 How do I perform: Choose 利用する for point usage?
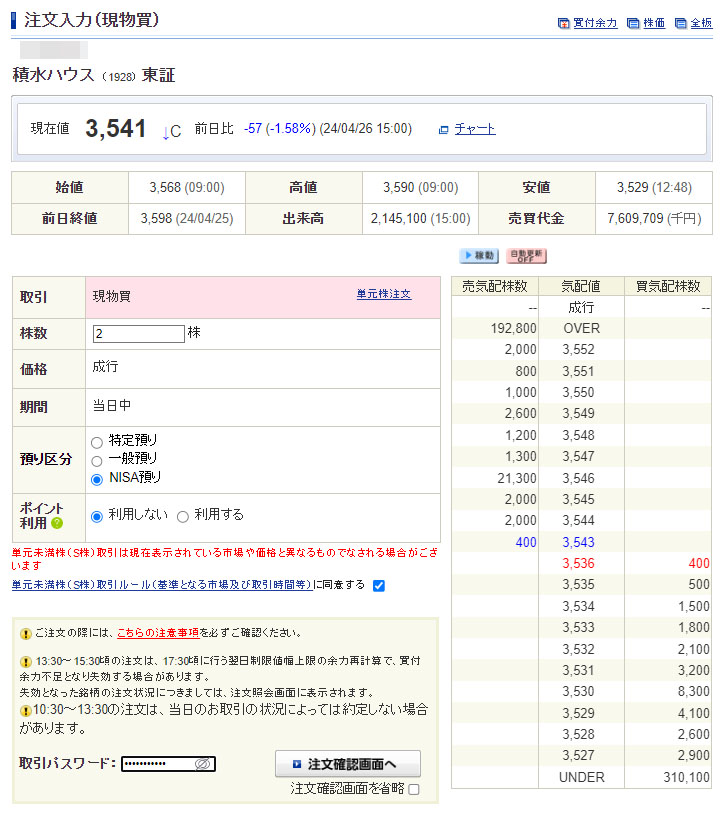click(x=183, y=516)
